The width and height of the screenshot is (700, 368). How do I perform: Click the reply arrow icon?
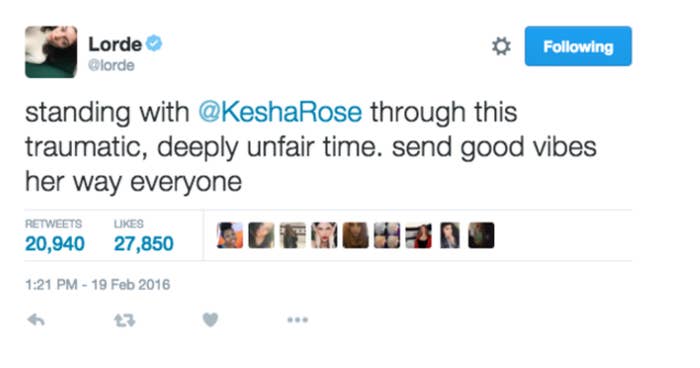click(36, 320)
